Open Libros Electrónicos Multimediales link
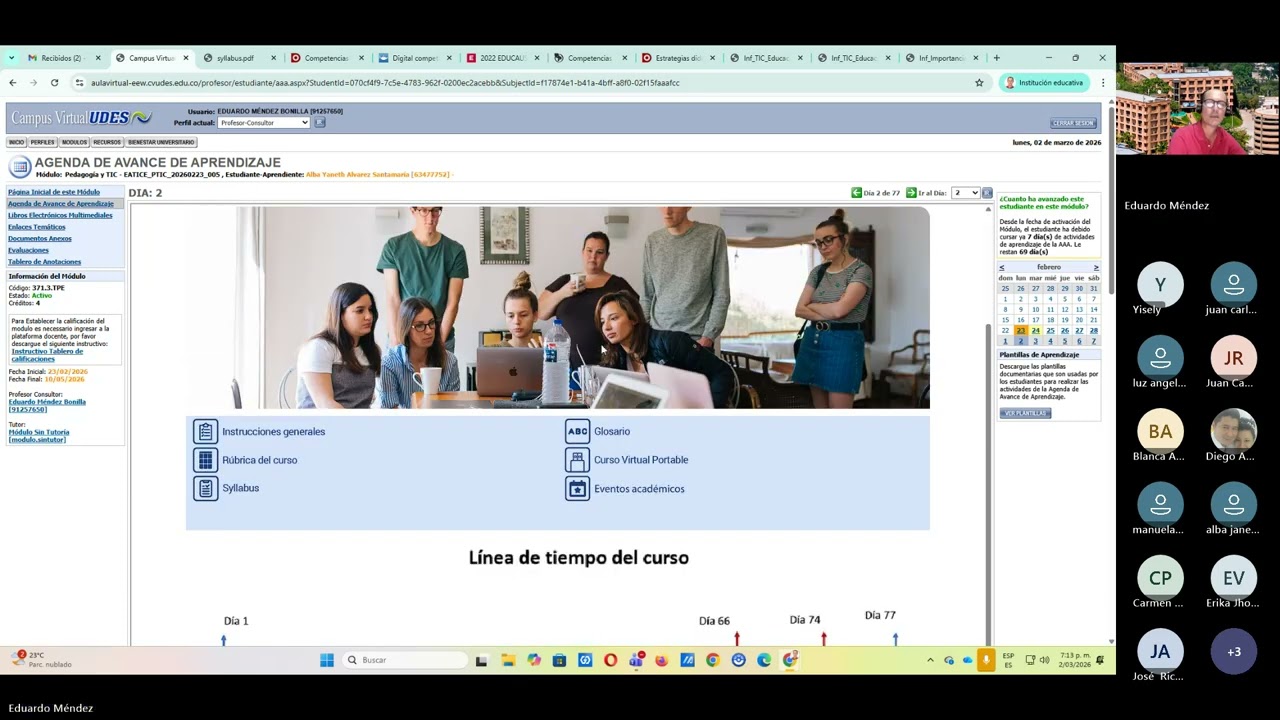Image resolution: width=1280 pixels, height=720 pixels. [x=60, y=215]
